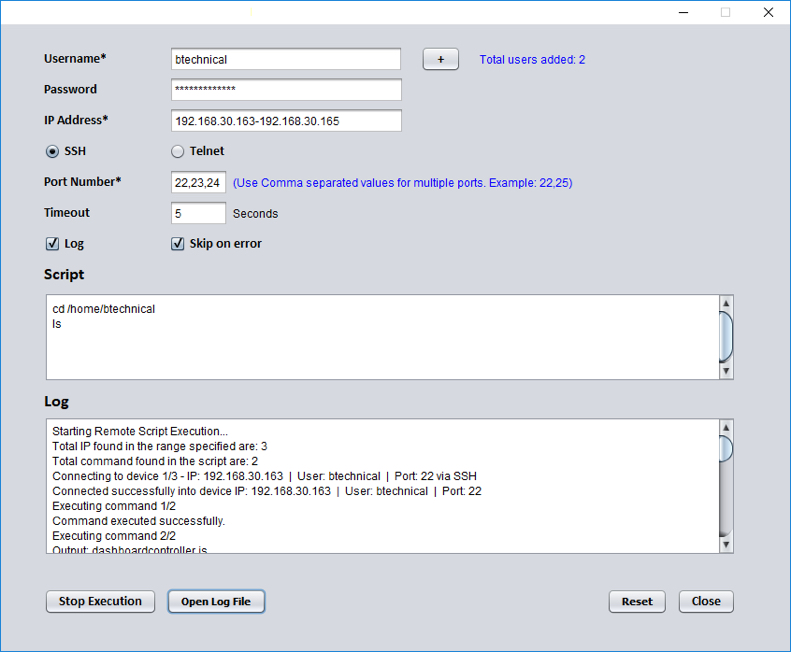Click Log panel scroll up arrow
This screenshot has width=791, height=652.
(726, 428)
